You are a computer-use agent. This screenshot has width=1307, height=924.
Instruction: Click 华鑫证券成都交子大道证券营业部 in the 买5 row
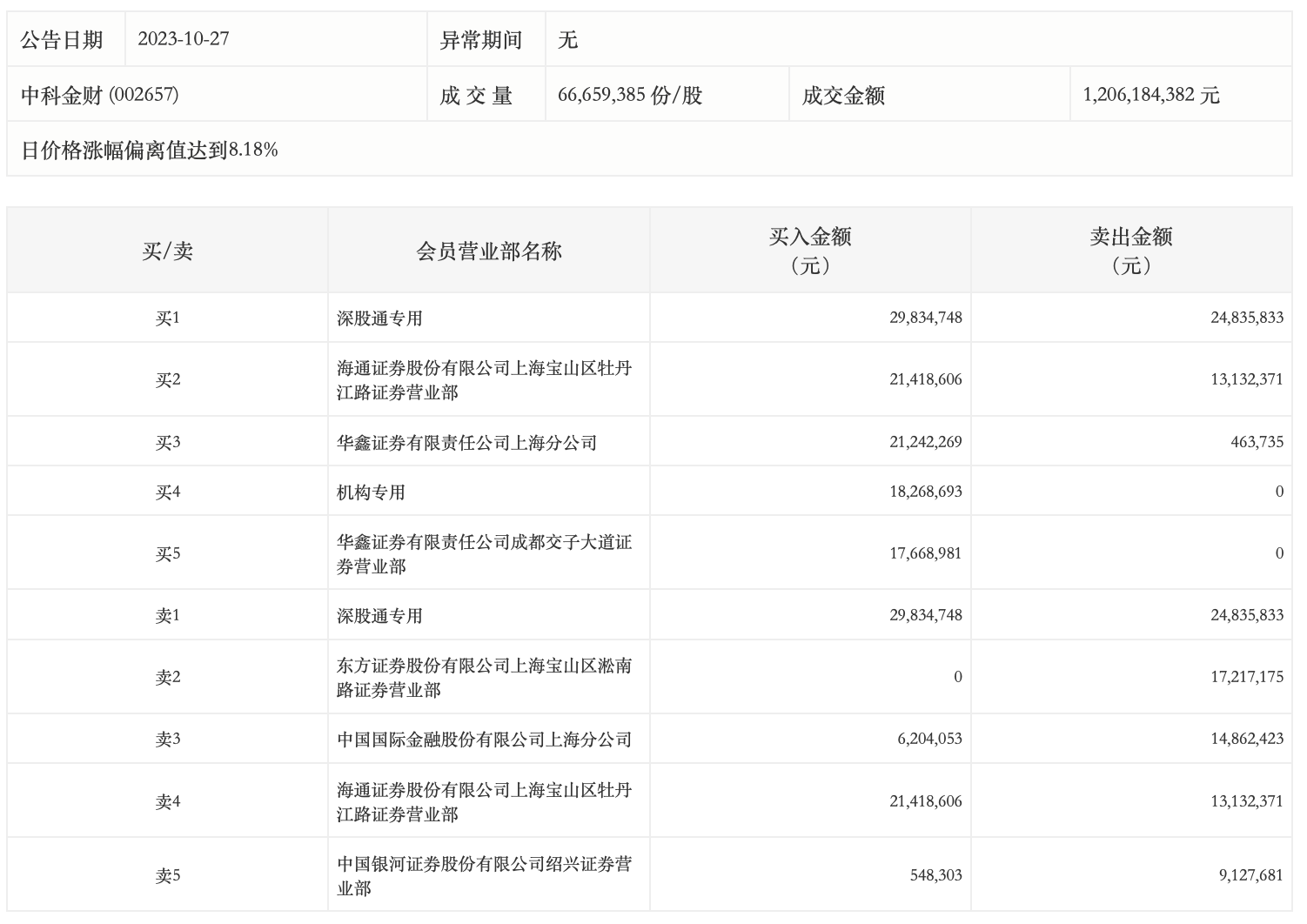484,554
